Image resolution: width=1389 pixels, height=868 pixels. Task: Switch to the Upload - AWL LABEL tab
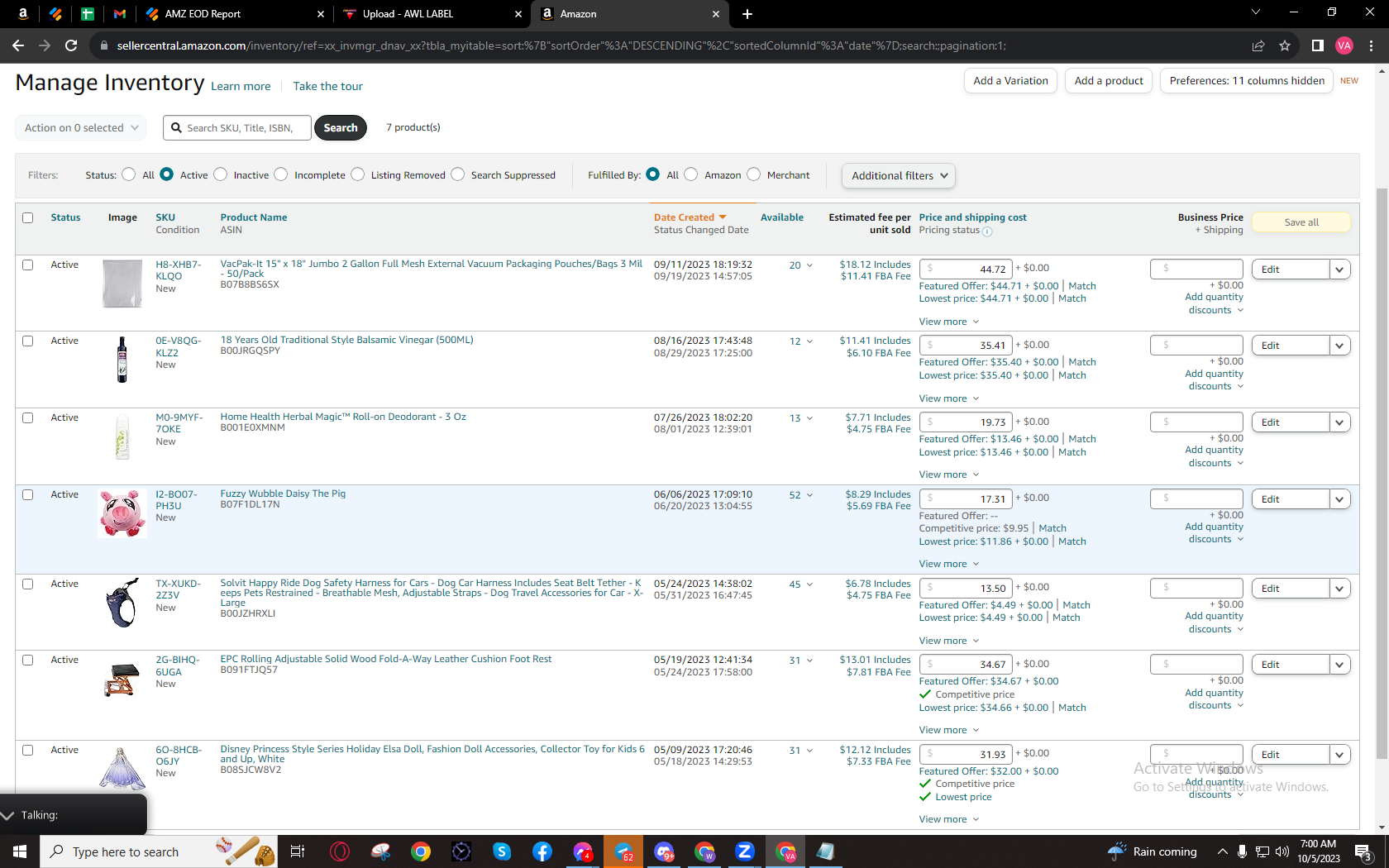click(x=433, y=14)
